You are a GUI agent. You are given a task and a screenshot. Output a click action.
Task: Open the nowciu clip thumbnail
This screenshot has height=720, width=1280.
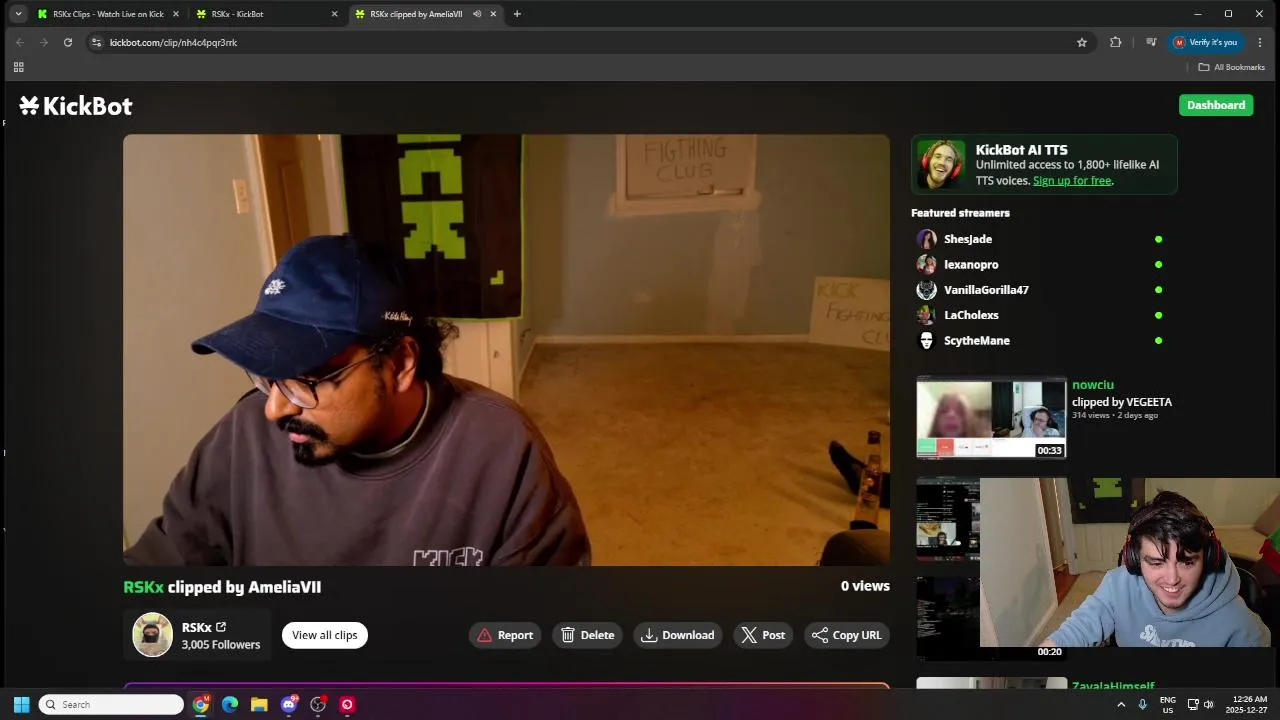point(991,417)
